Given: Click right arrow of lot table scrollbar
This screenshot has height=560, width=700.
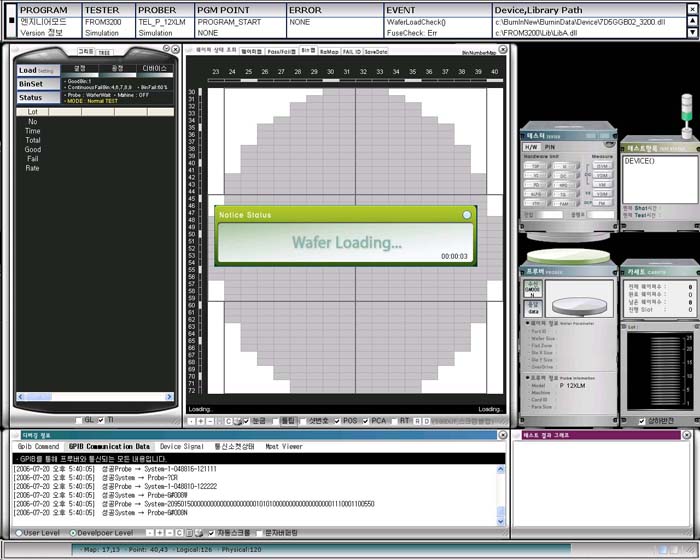Looking at the screenshot, I should pyautogui.click(x=169, y=397).
